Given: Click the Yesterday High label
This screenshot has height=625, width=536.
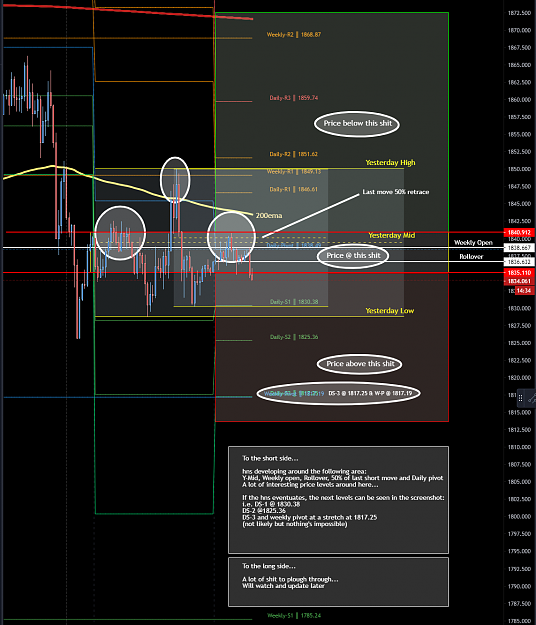Looking at the screenshot, I should [x=390, y=163].
